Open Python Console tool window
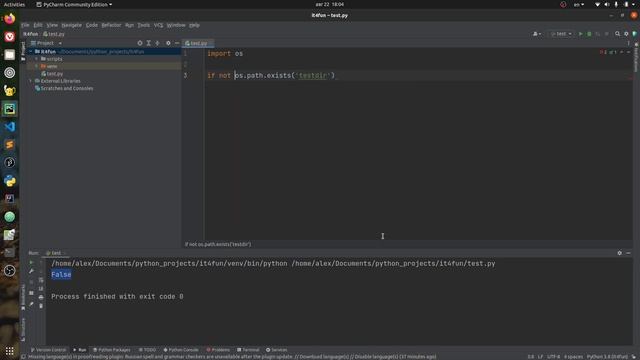 [x=181, y=350]
